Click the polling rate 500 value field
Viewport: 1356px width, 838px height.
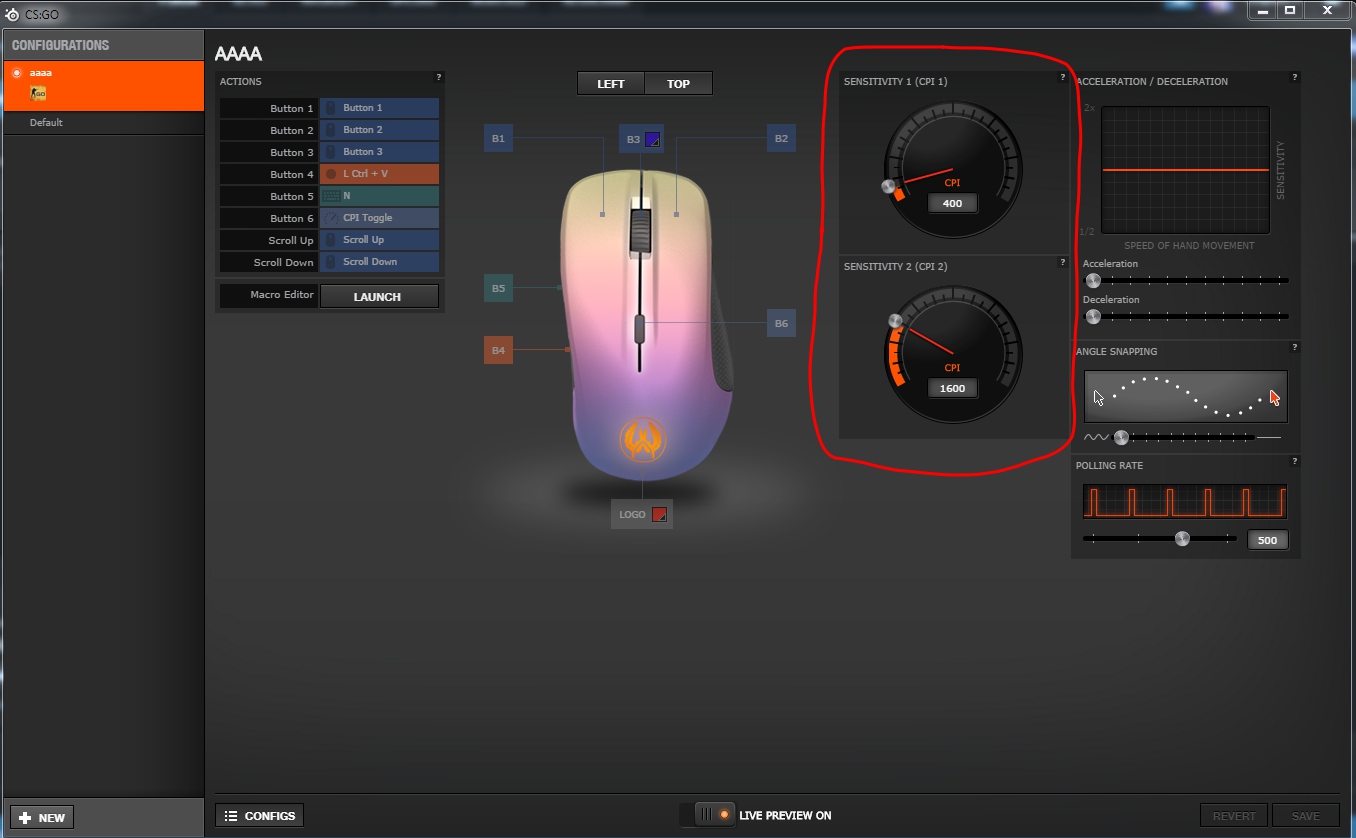(x=1268, y=540)
